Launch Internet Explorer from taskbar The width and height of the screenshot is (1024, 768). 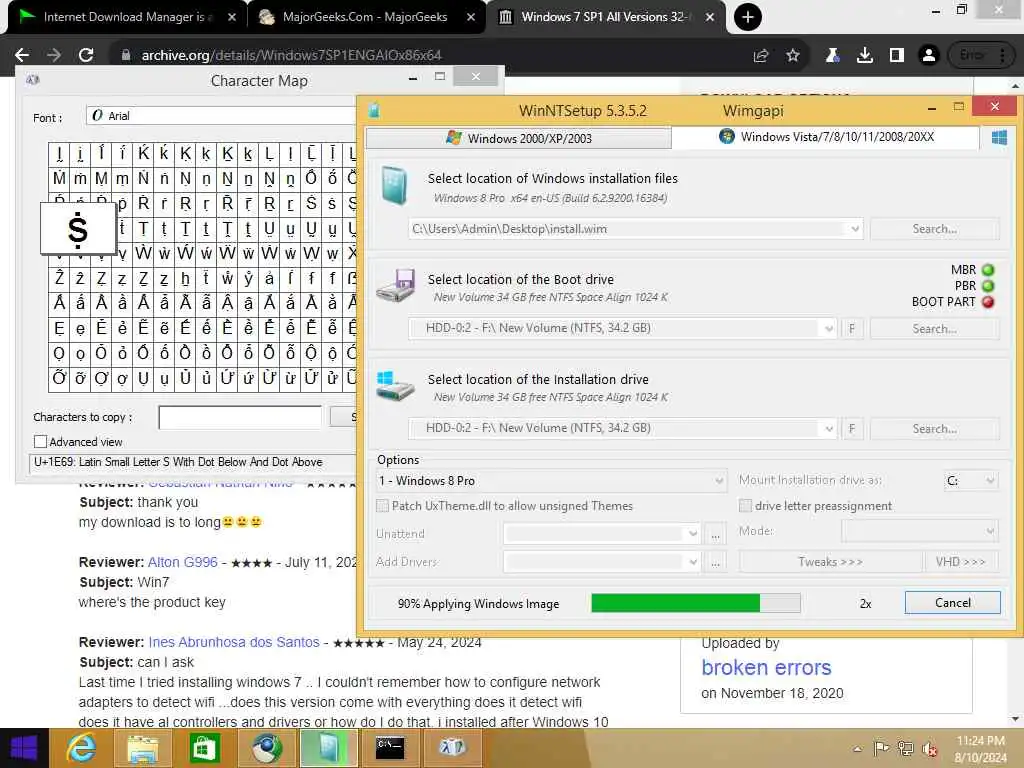(81, 748)
